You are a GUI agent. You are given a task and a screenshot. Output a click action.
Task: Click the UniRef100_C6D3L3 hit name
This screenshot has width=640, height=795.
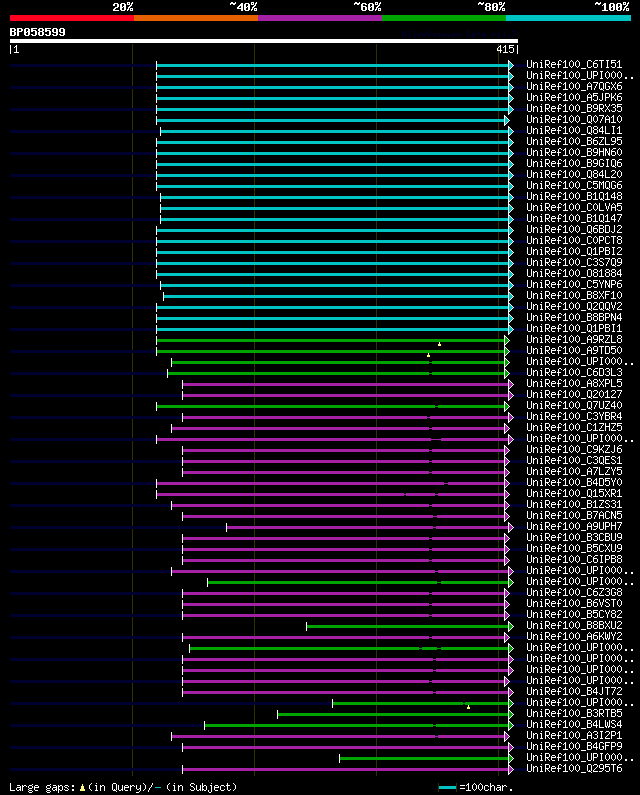pyautogui.click(x=574, y=372)
